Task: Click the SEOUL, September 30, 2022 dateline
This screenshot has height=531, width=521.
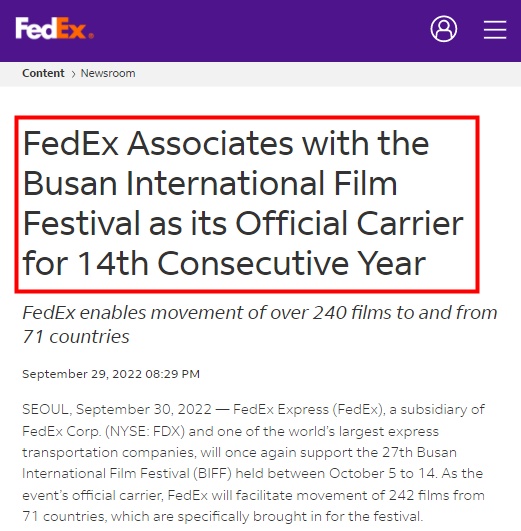Action: click(117, 409)
